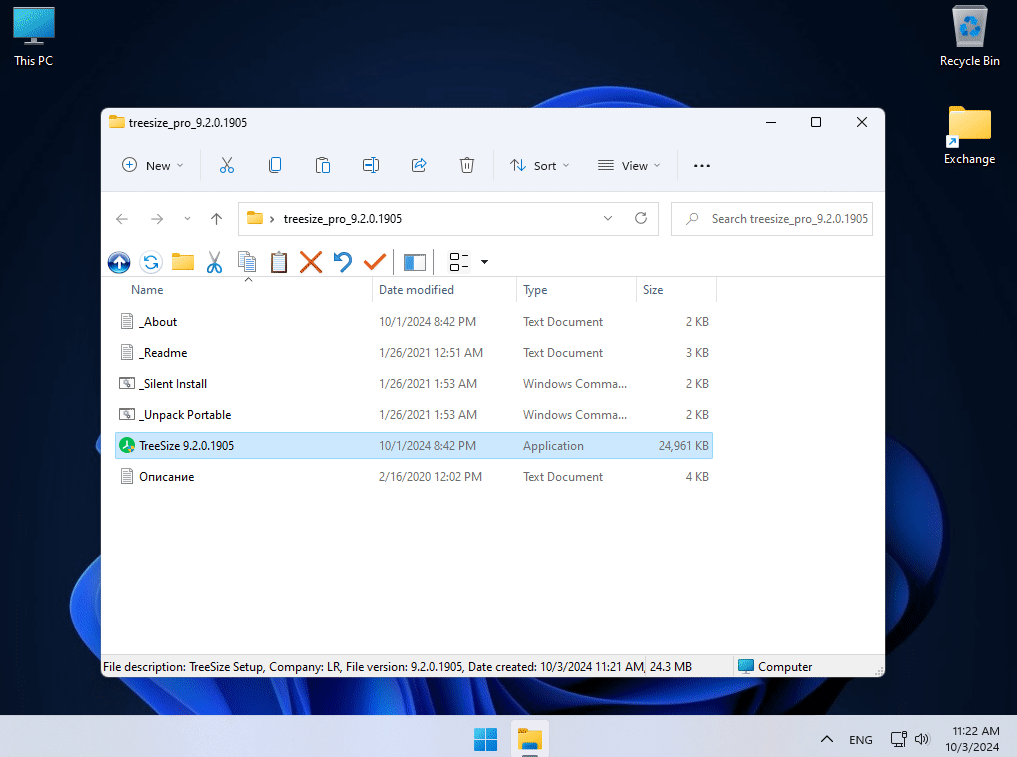Click the blue Undo arrow icon
Screen dimensions: 1017x757
342,262
